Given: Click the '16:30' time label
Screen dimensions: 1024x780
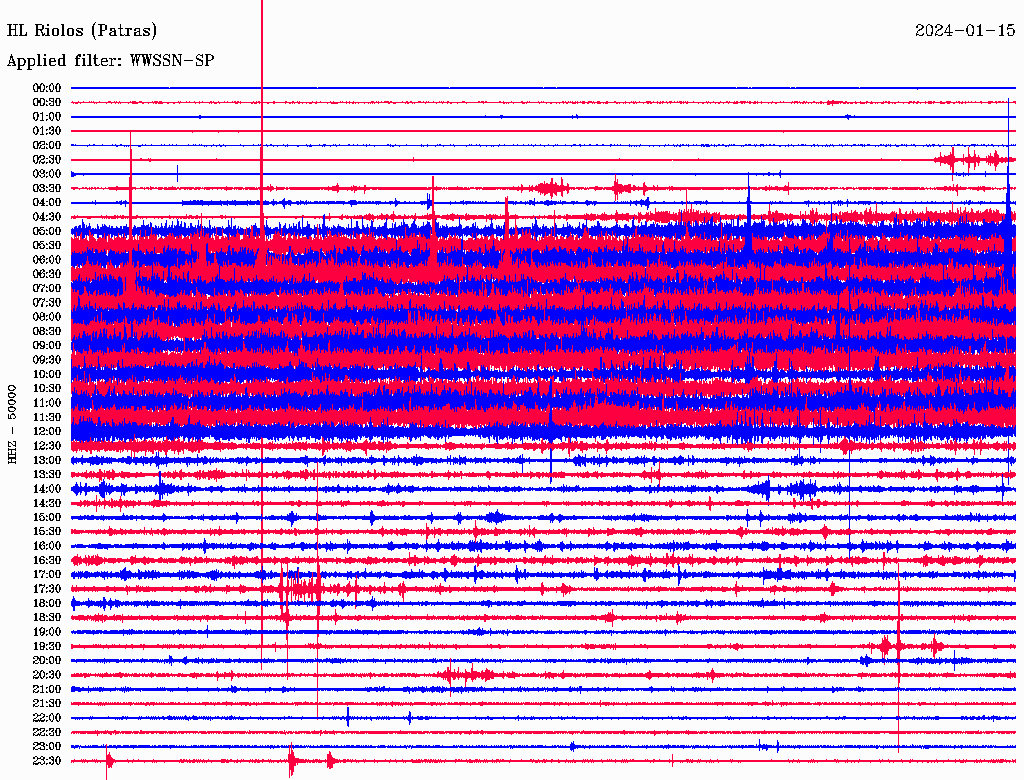Looking at the screenshot, I should click(x=47, y=561).
